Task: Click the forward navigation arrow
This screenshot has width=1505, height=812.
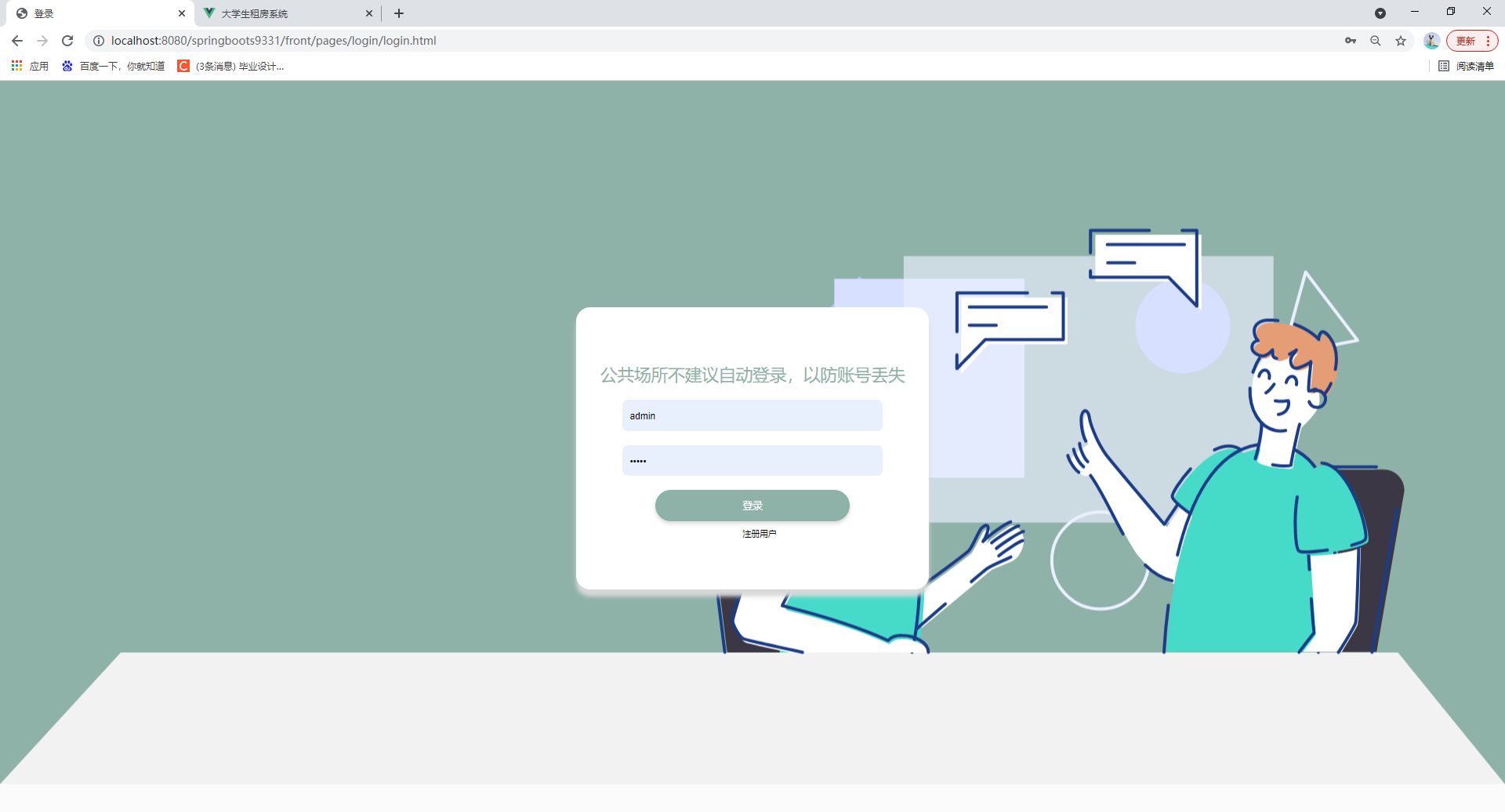Action: (42, 41)
